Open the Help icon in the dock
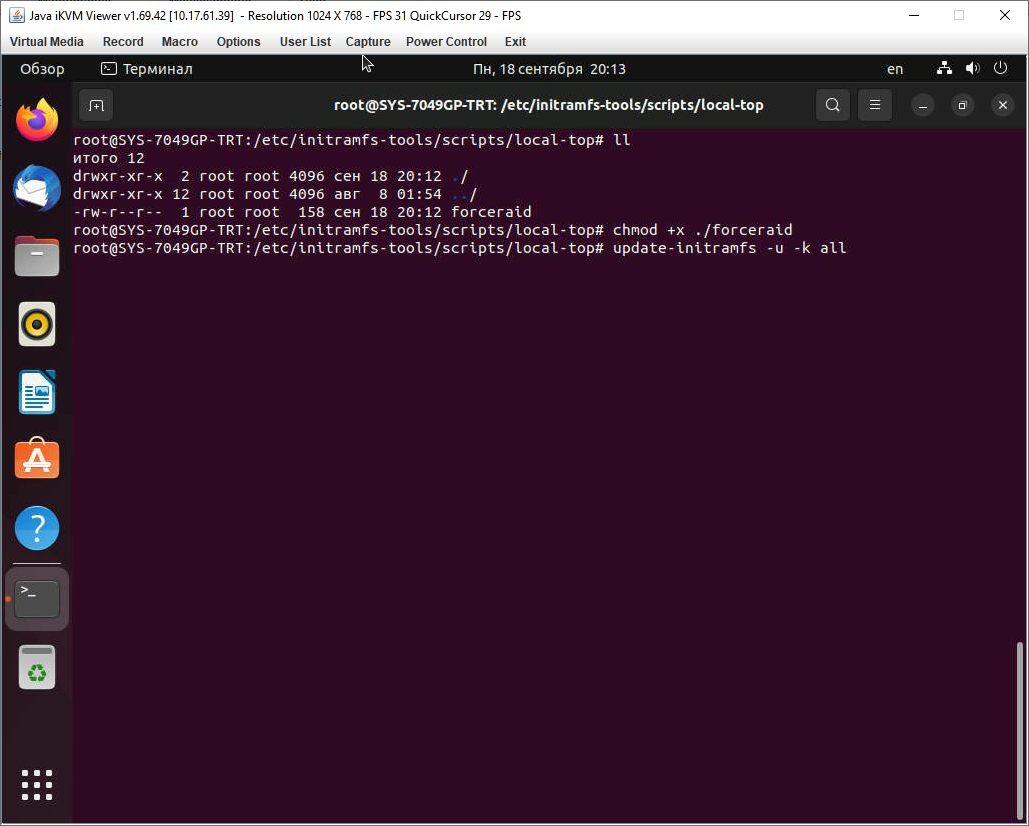 [37, 528]
